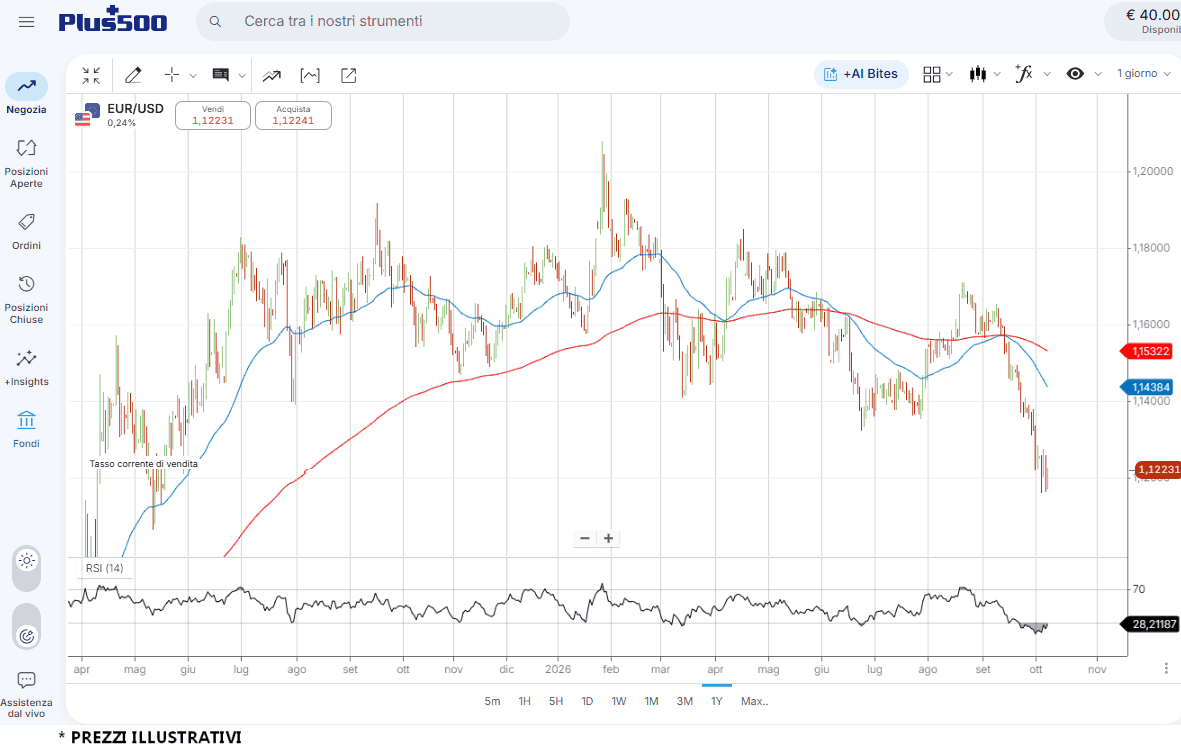1181x748 pixels.
Task: Open the '1 giorno' interval dropdown
Action: (1143, 73)
